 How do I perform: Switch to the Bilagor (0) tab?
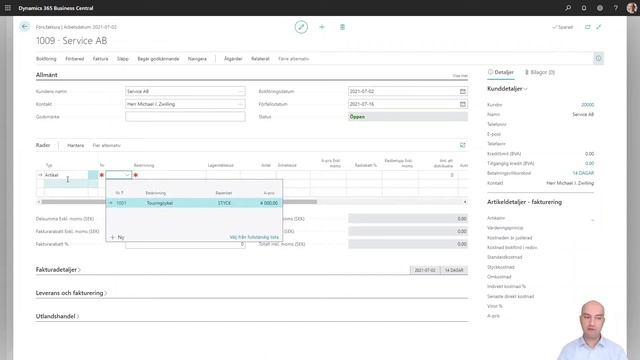(x=540, y=72)
